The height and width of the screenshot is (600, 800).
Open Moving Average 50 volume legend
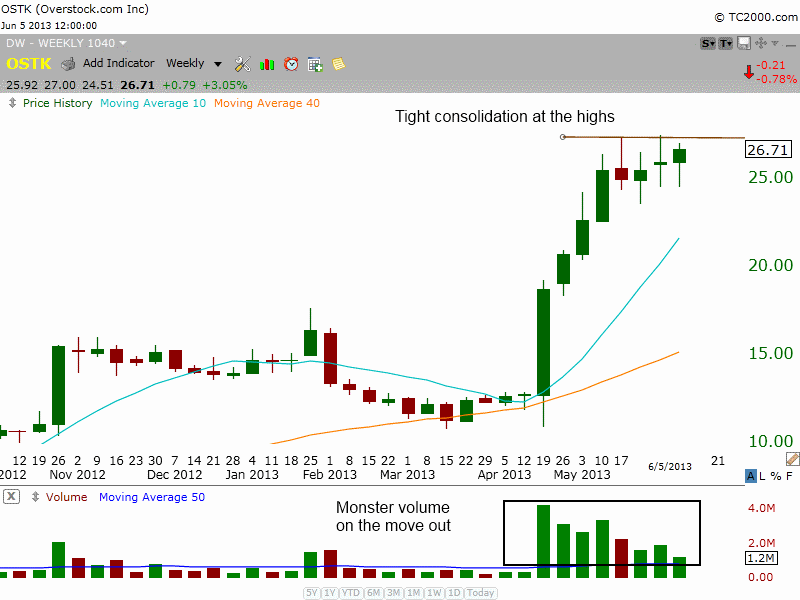pyautogui.click(x=152, y=497)
